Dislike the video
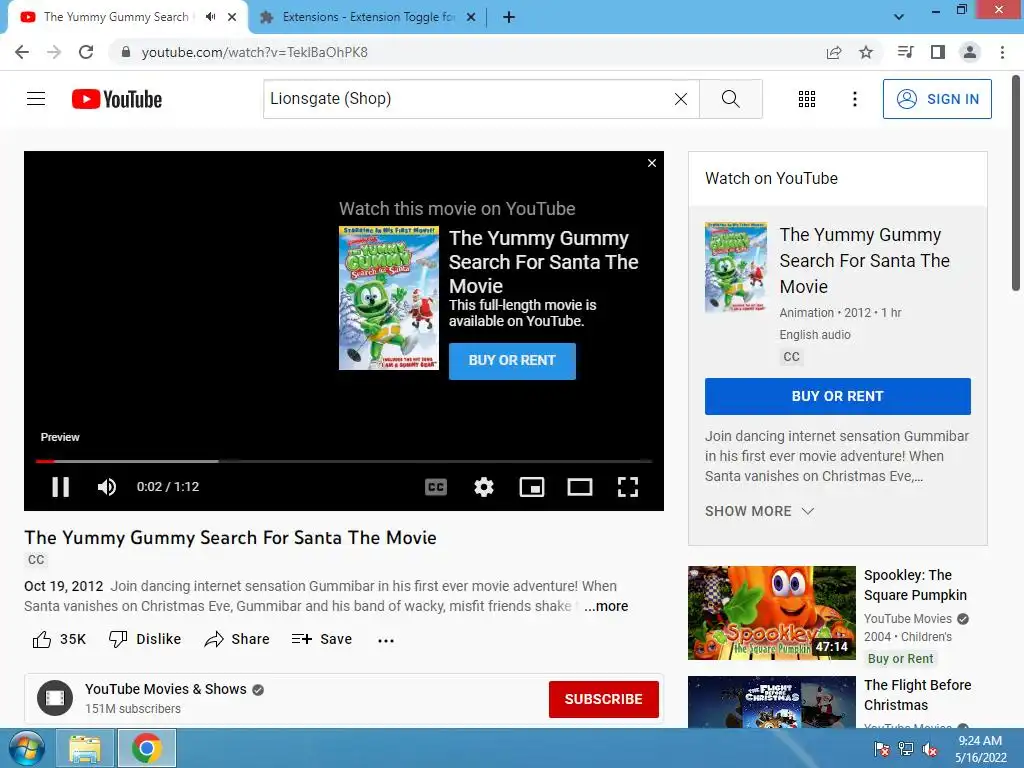Viewport: 1024px width, 768px height. pos(145,639)
